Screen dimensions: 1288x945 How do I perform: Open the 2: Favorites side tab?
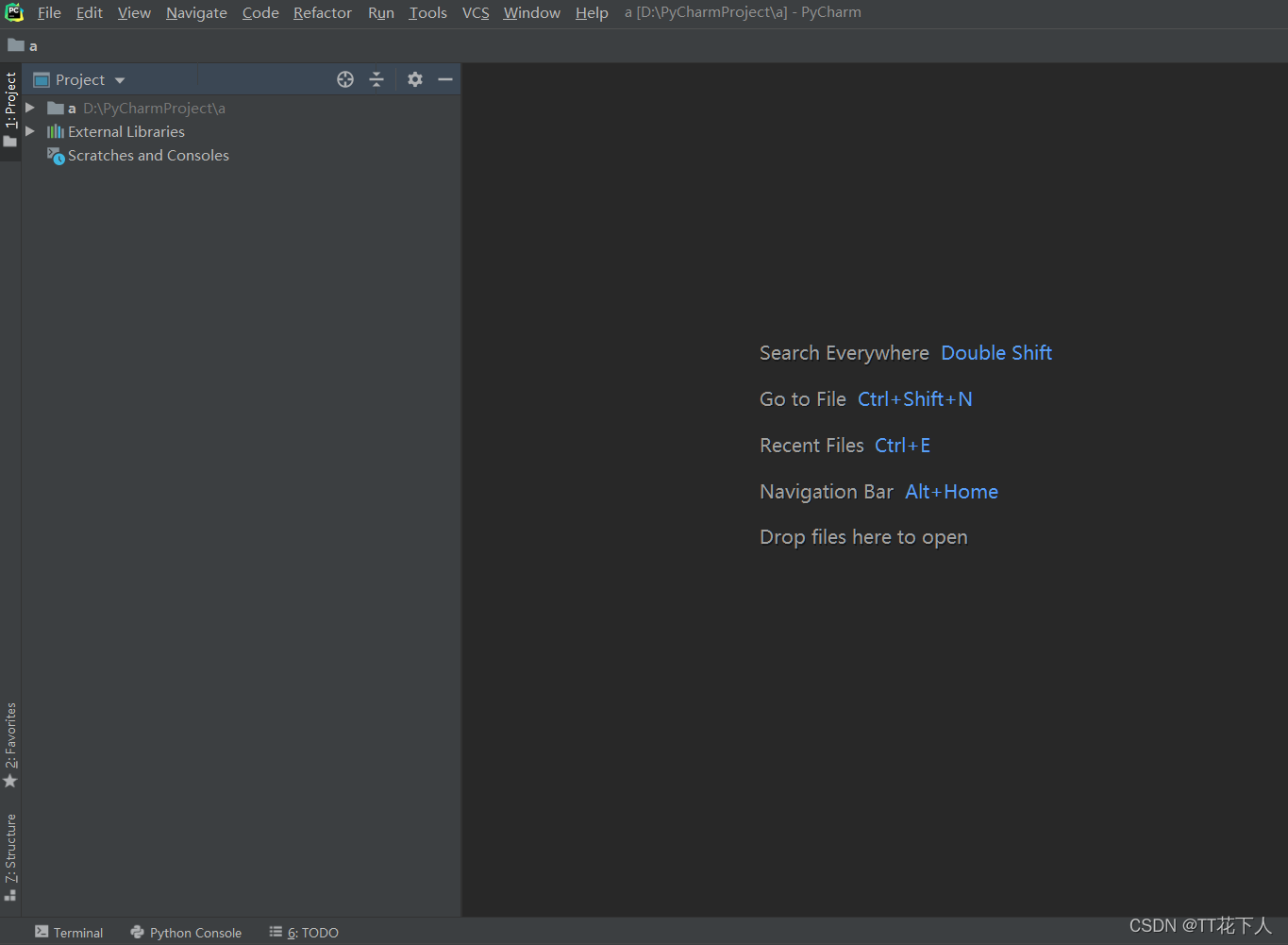tap(10, 744)
